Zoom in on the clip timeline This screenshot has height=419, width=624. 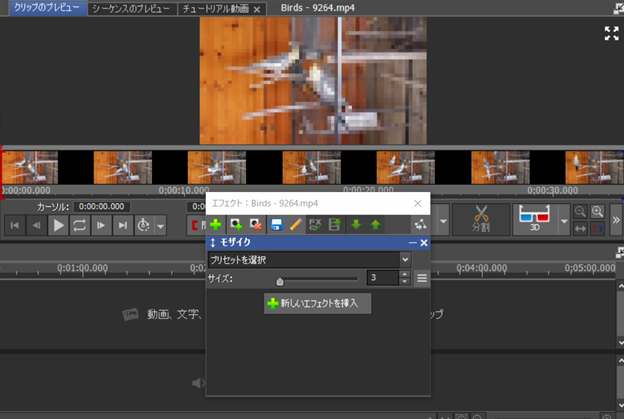(x=597, y=212)
